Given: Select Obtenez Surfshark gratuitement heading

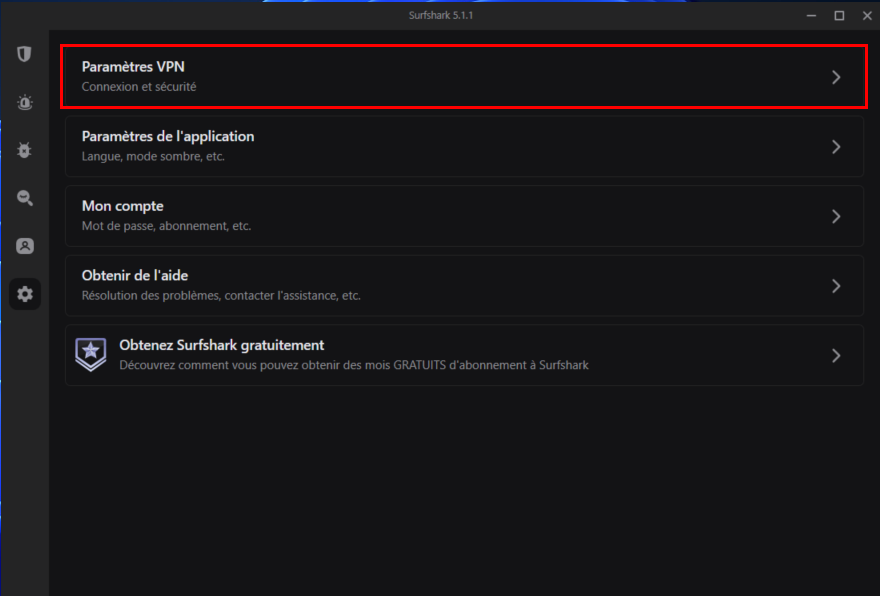Looking at the screenshot, I should [x=222, y=345].
